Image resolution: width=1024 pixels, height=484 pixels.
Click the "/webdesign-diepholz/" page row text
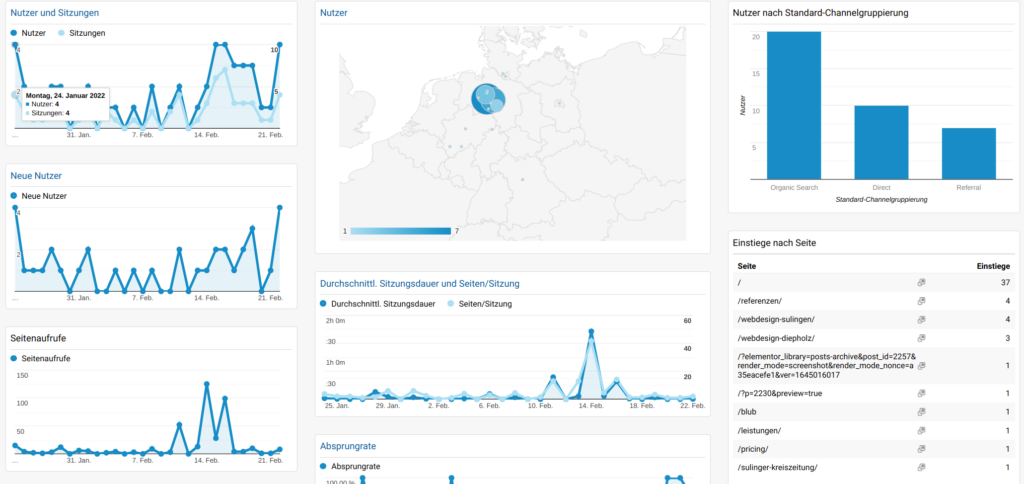tap(776, 338)
